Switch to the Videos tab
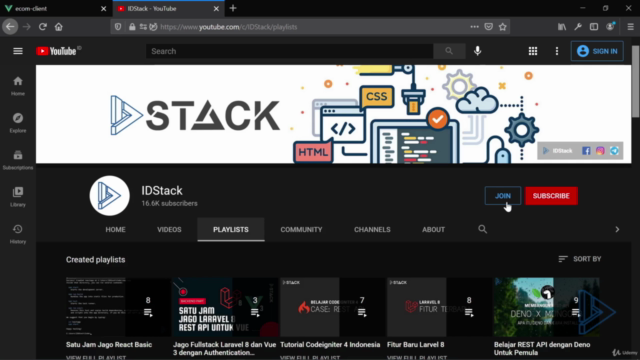Image resolution: width=640 pixels, height=360 pixels. tap(169, 229)
